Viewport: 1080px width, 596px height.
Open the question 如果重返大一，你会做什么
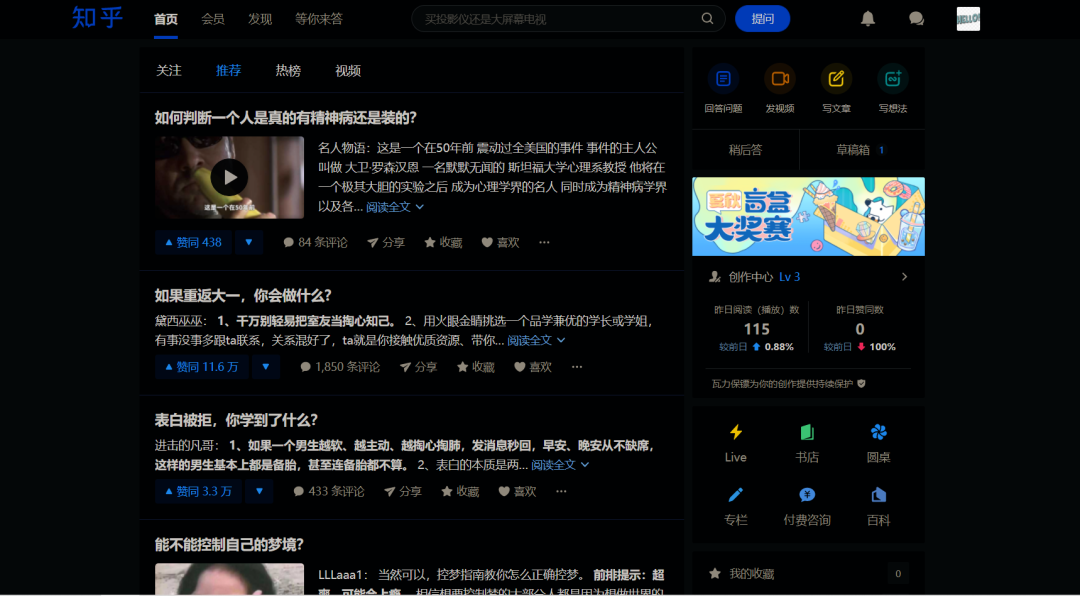point(243,296)
